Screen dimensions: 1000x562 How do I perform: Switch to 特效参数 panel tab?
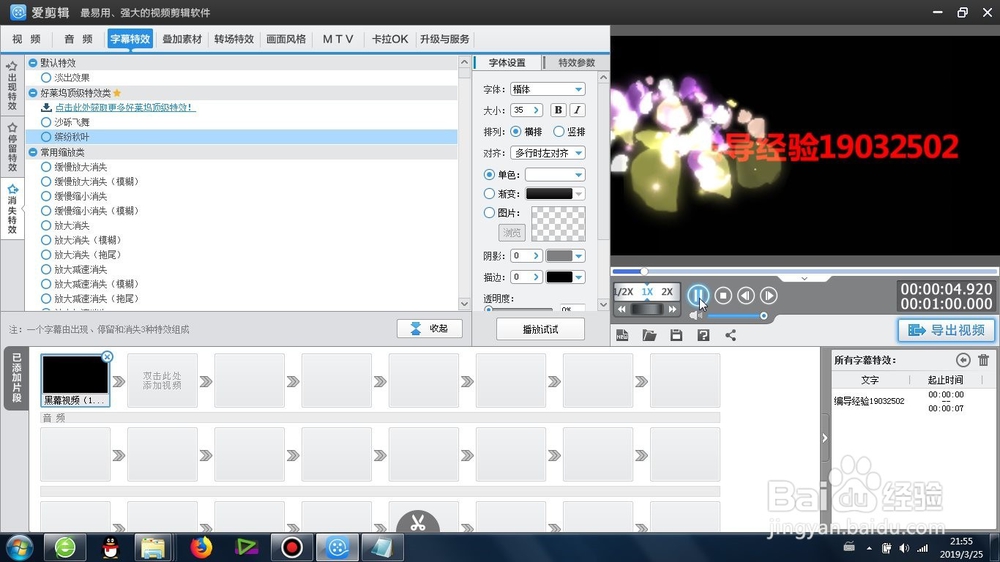(577, 63)
